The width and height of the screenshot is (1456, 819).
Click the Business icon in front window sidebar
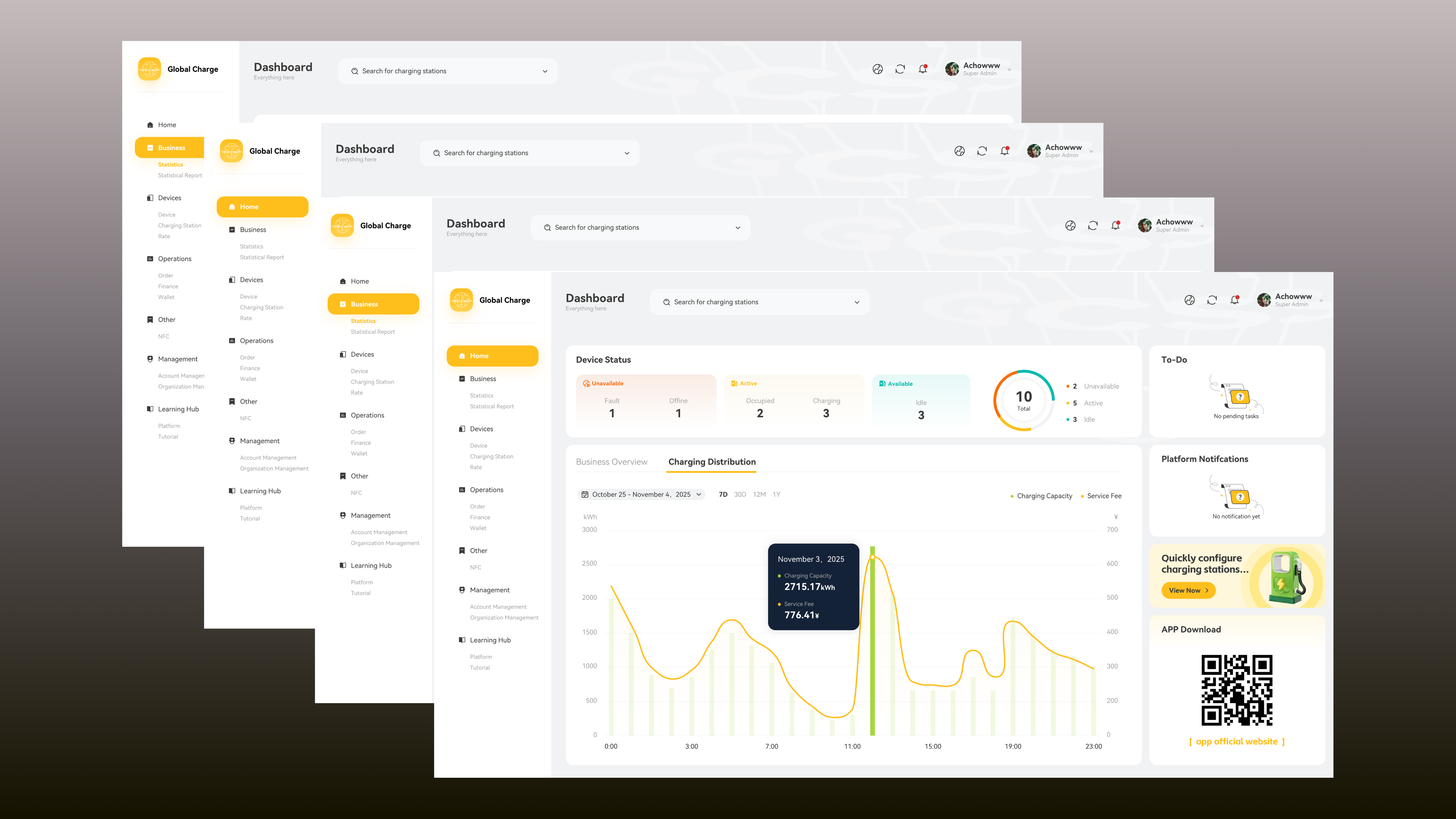(462, 379)
